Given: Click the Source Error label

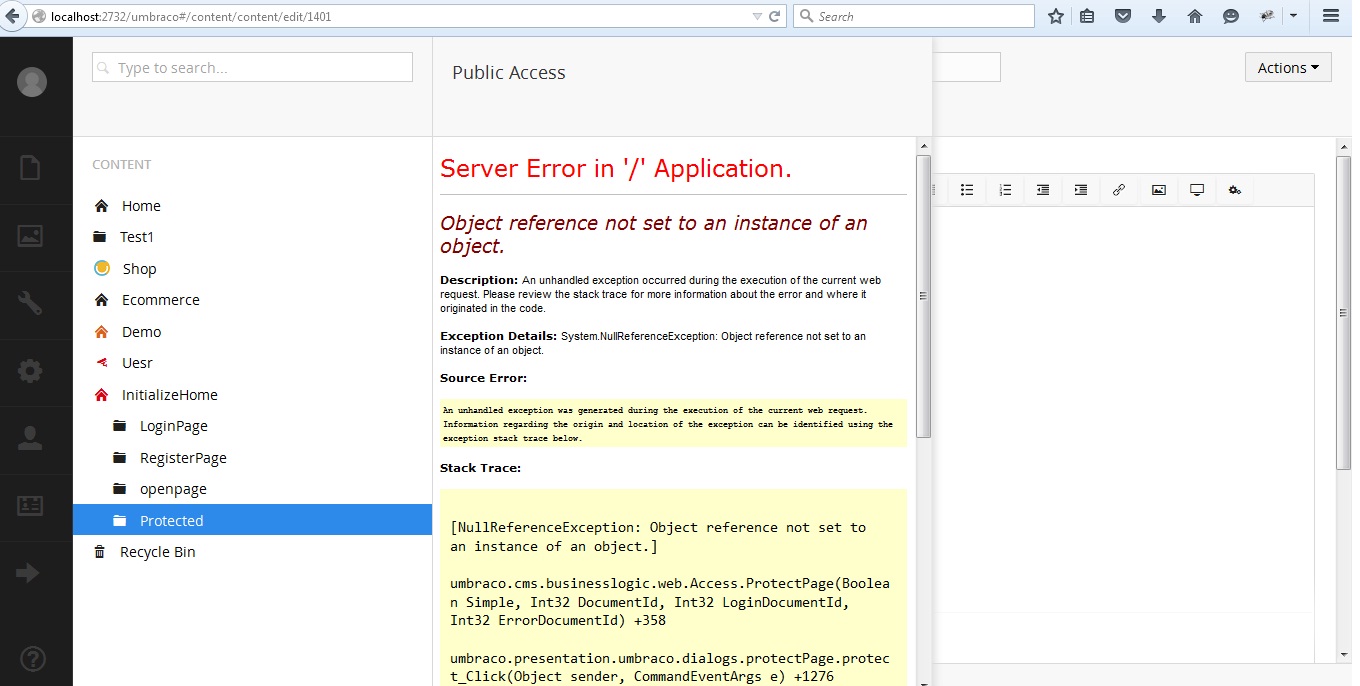Looking at the screenshot, I should coord(483,378).
